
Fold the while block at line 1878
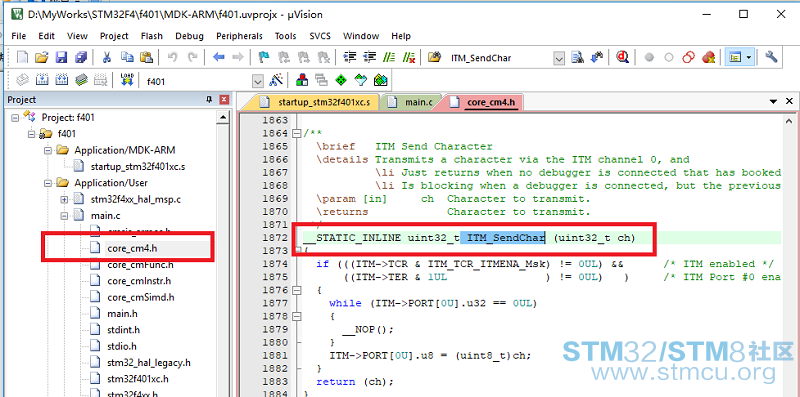coord(296,316)
